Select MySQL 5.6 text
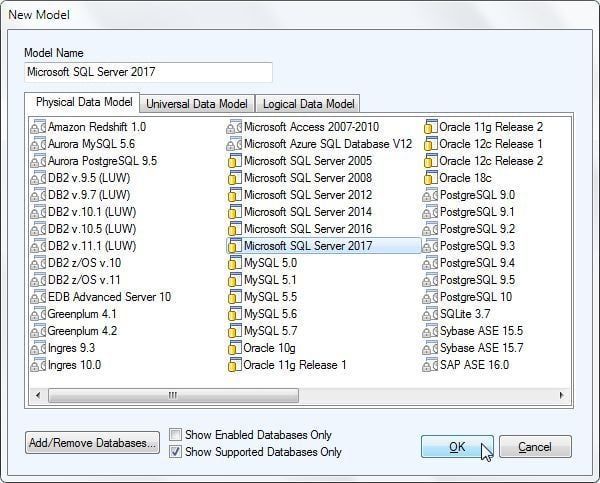Screen dimensions: 600x483 click(x=271, y=314)
